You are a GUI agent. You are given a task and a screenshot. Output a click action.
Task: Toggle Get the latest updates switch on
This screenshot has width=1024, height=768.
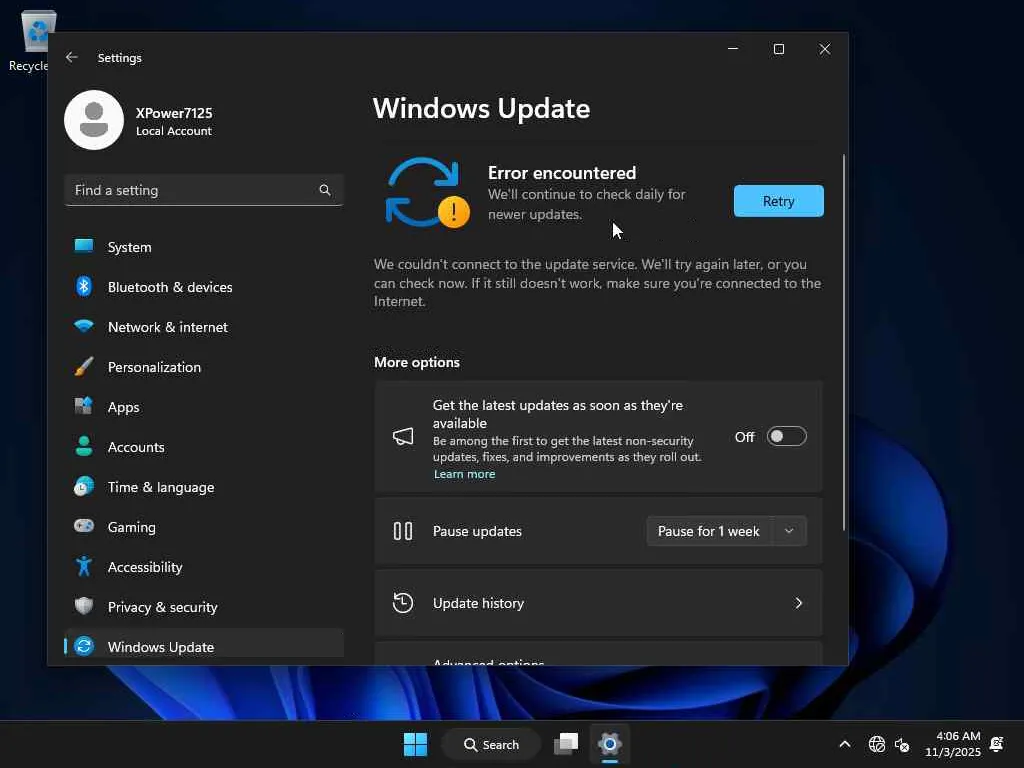point(786,436)
